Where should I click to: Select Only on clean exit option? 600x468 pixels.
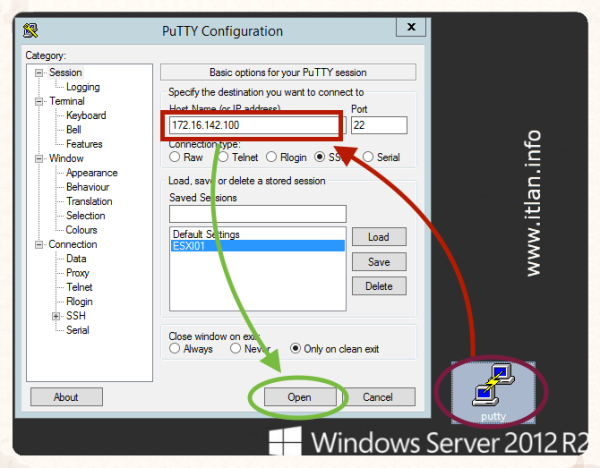[x=296, y=349]
